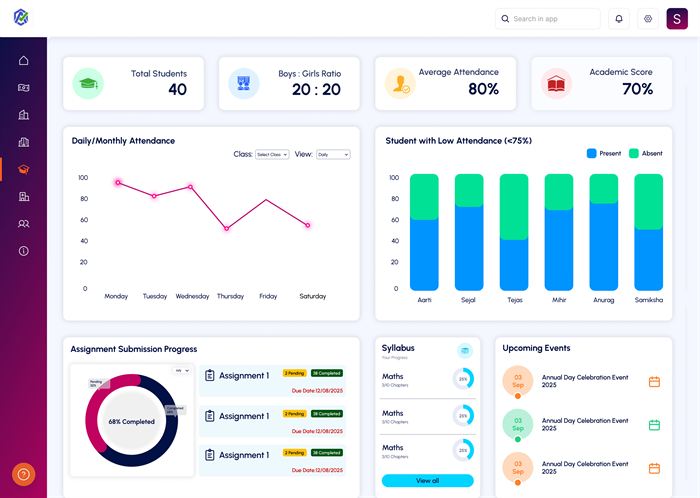Screen dimensions: 700x498
Task: Click the Syllabus header icon
Action: (x=464, y=351)
